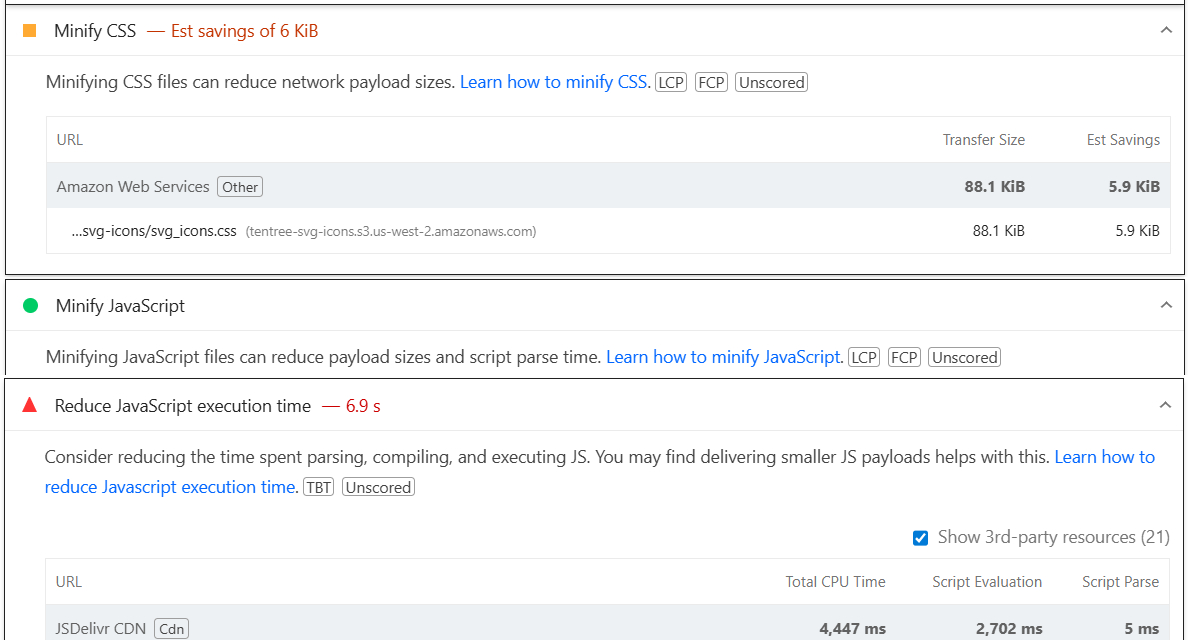Collapse the Minify CSS audit section
Image resolution: width=1188 pixels, height=640 pixels.
(x=1165, y=30)
